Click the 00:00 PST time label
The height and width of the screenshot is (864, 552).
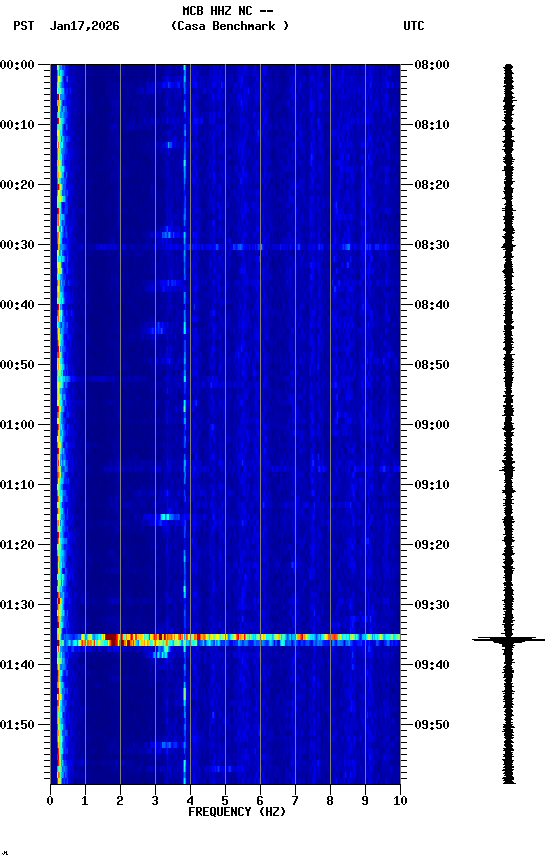click(x=17, y=65)
